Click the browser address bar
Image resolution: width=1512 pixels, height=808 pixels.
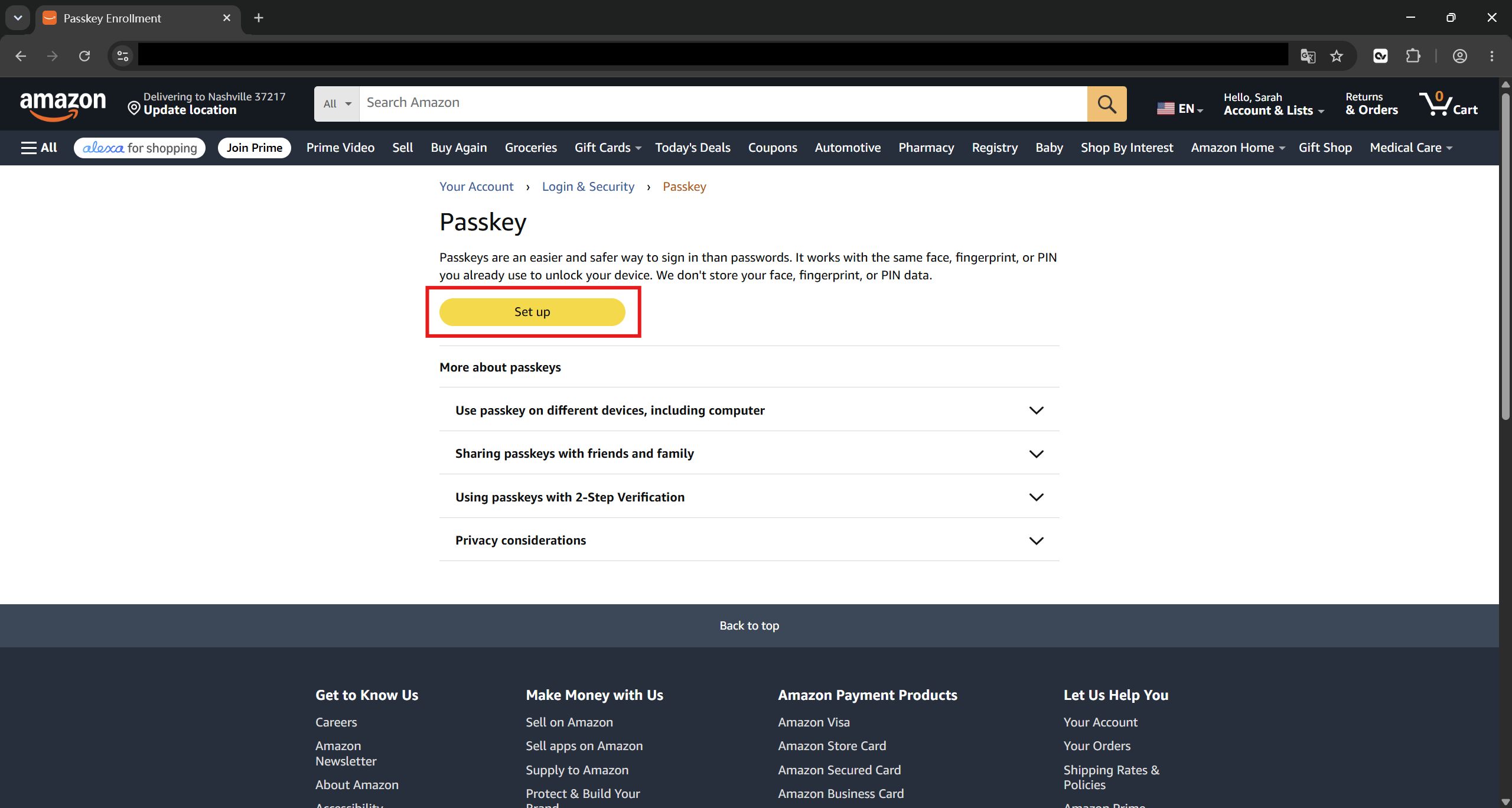(x=713, y=56)
